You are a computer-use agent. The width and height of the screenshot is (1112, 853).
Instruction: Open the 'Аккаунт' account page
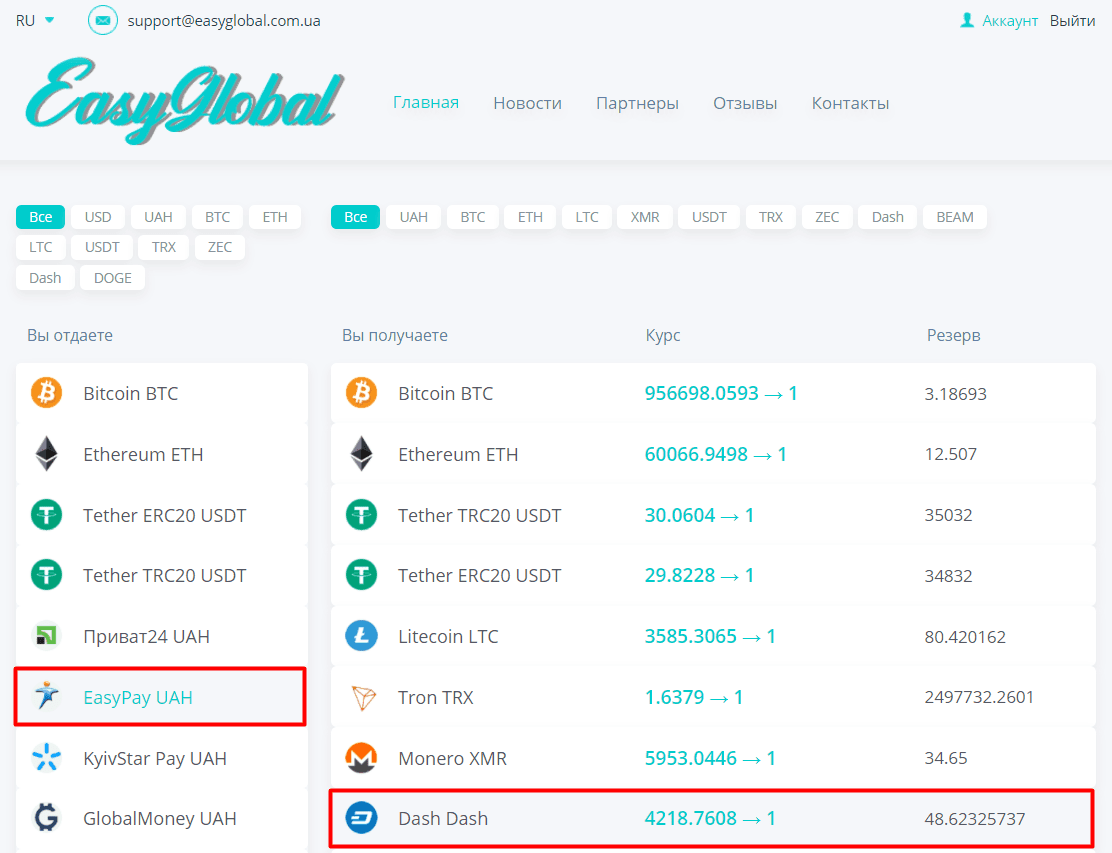pyautogui.click(x=1009, y=20)
